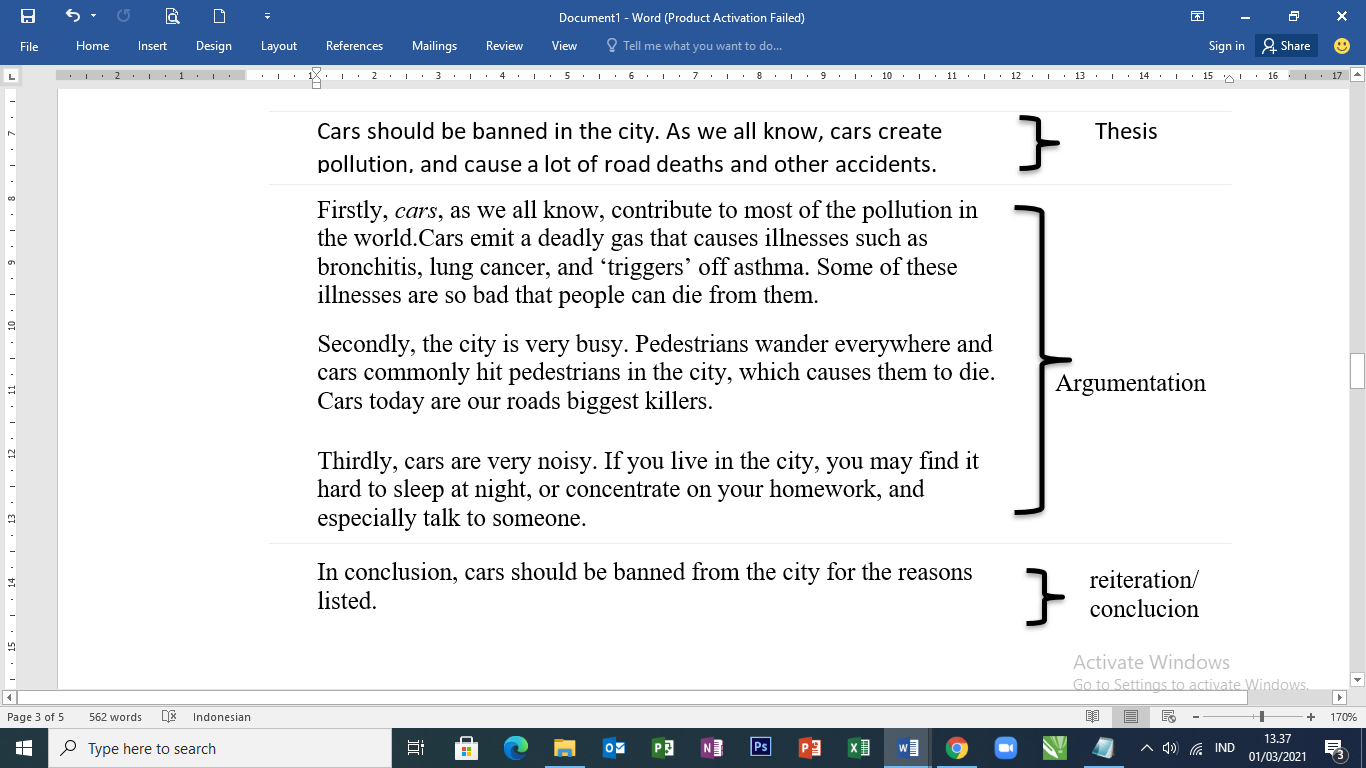Click the tab stop selector left of the ruler
Screen dimensions: 1366x768
click(x=11, y=75)
